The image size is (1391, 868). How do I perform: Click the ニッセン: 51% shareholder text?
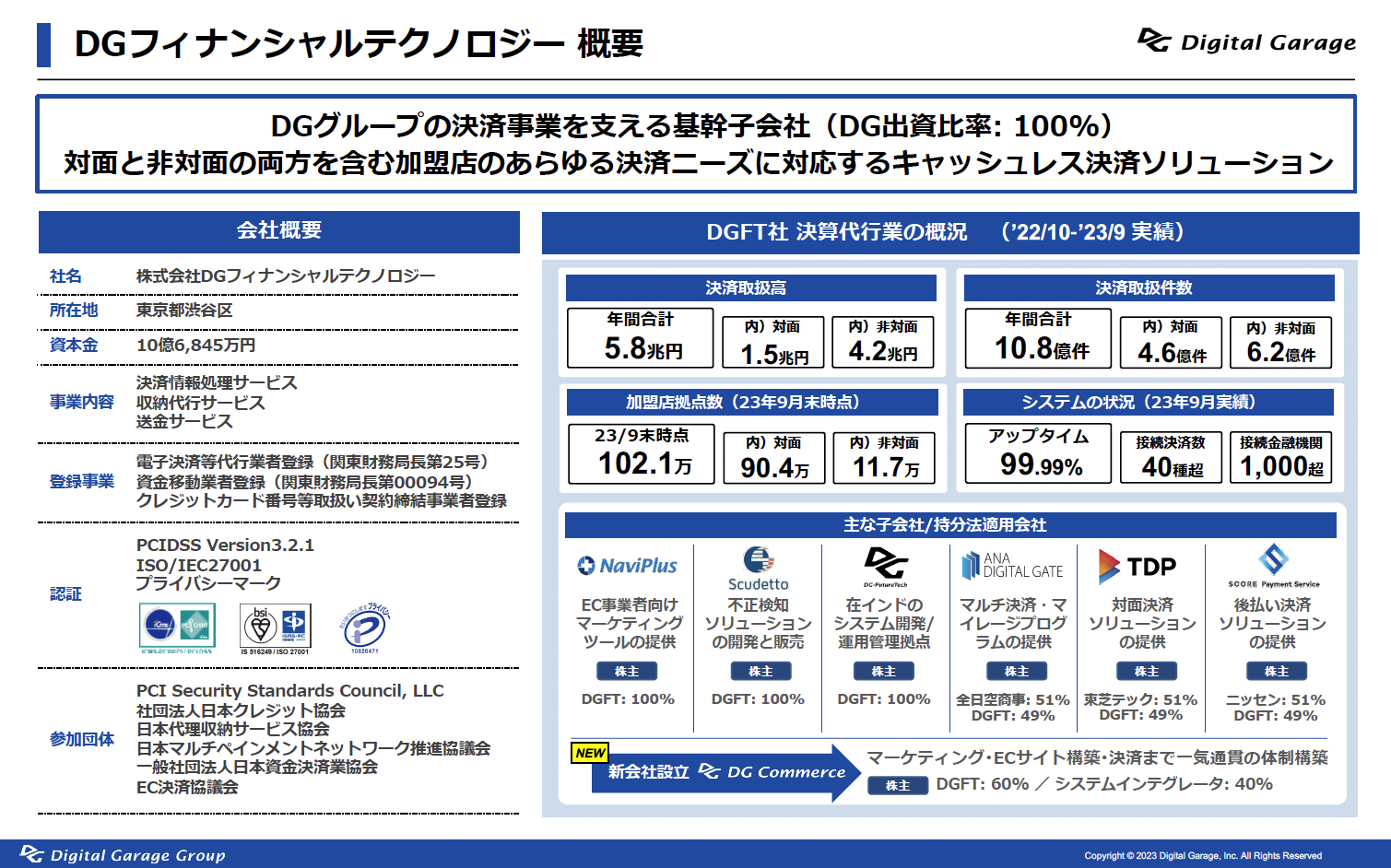1276,700
